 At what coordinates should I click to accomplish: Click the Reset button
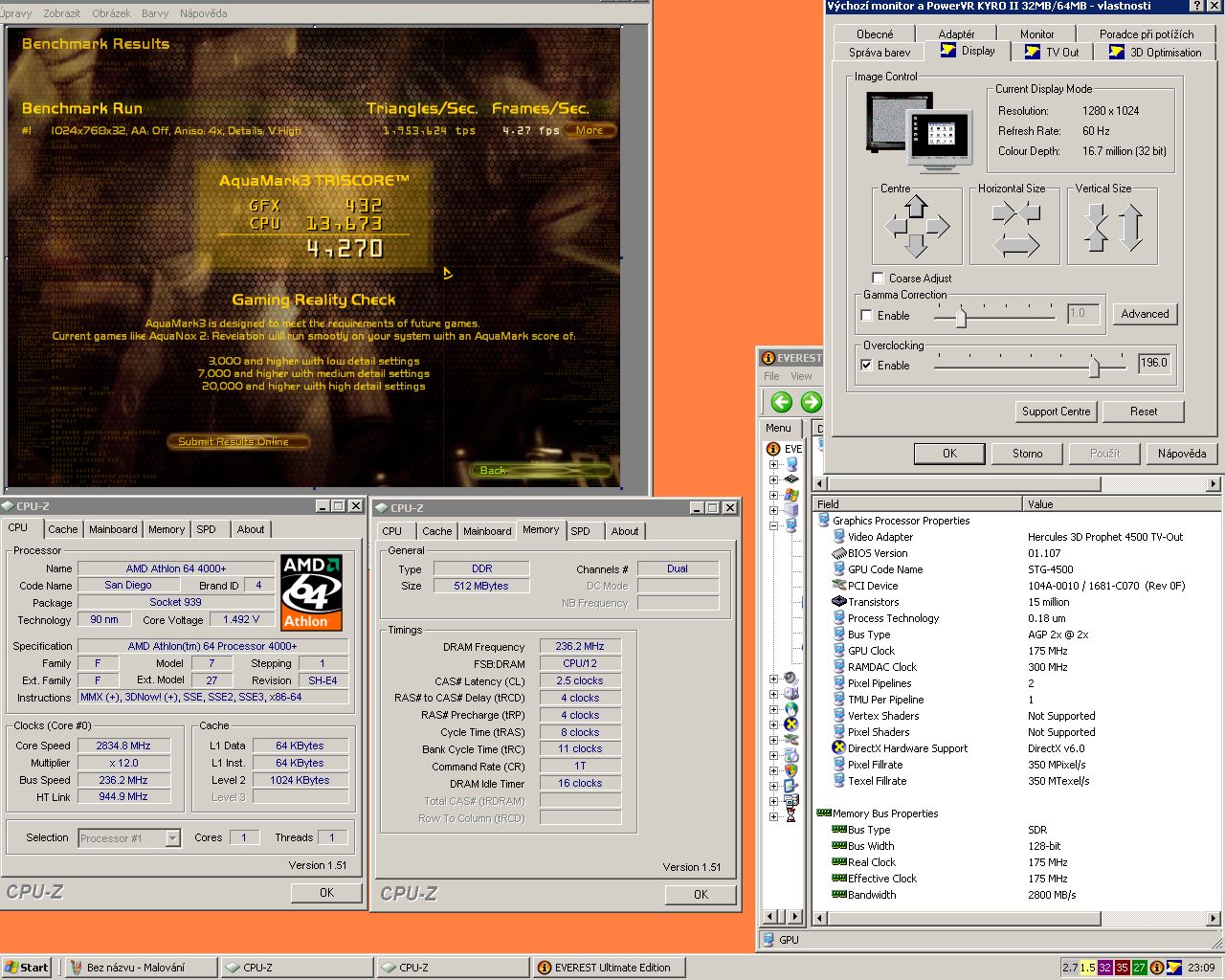pyautogui.click(x=1143, y=412)
